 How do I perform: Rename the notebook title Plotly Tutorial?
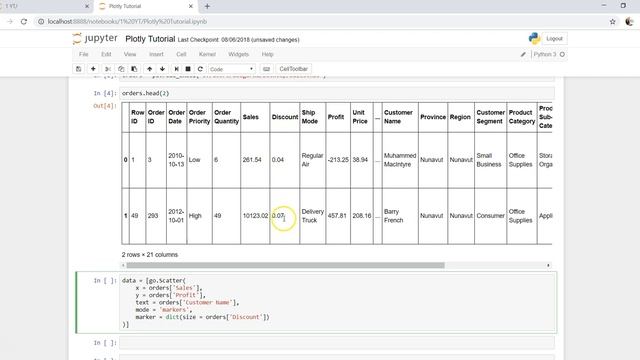(x=150, y=39)
